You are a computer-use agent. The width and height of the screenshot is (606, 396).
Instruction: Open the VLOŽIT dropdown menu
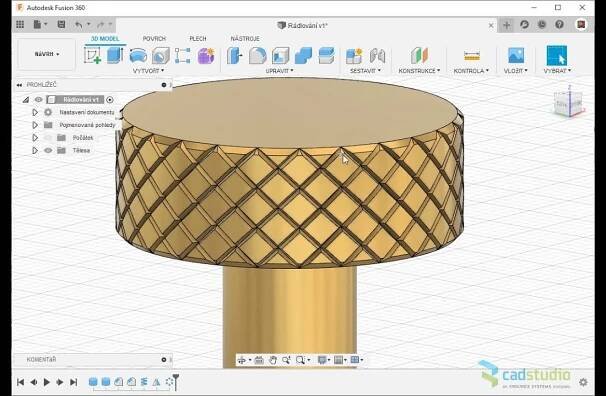point(516,71)
